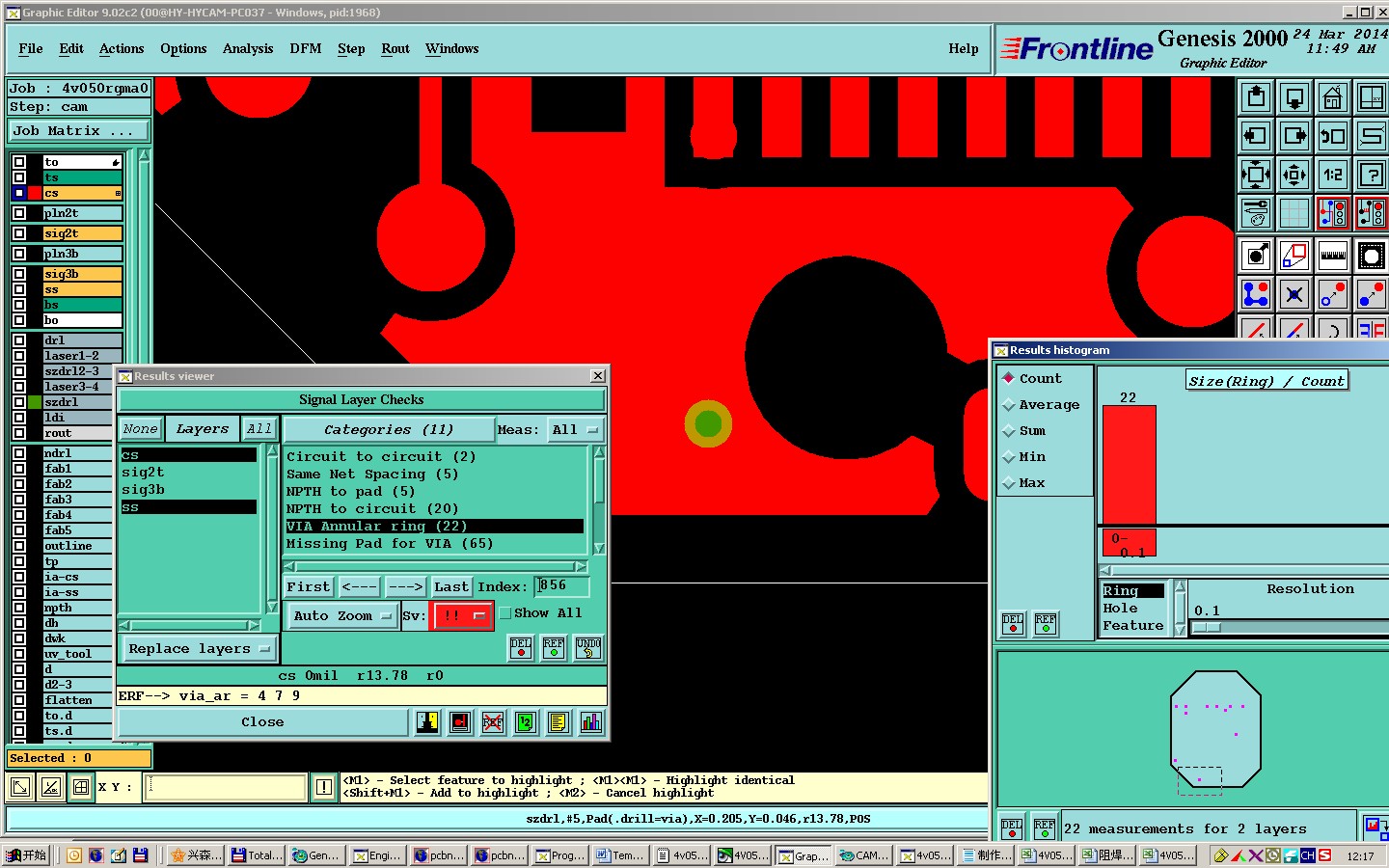Screen dimensions: 1389x868
Task: Click the blue connected nodes net icon
Action: (x=1256, y=294)
